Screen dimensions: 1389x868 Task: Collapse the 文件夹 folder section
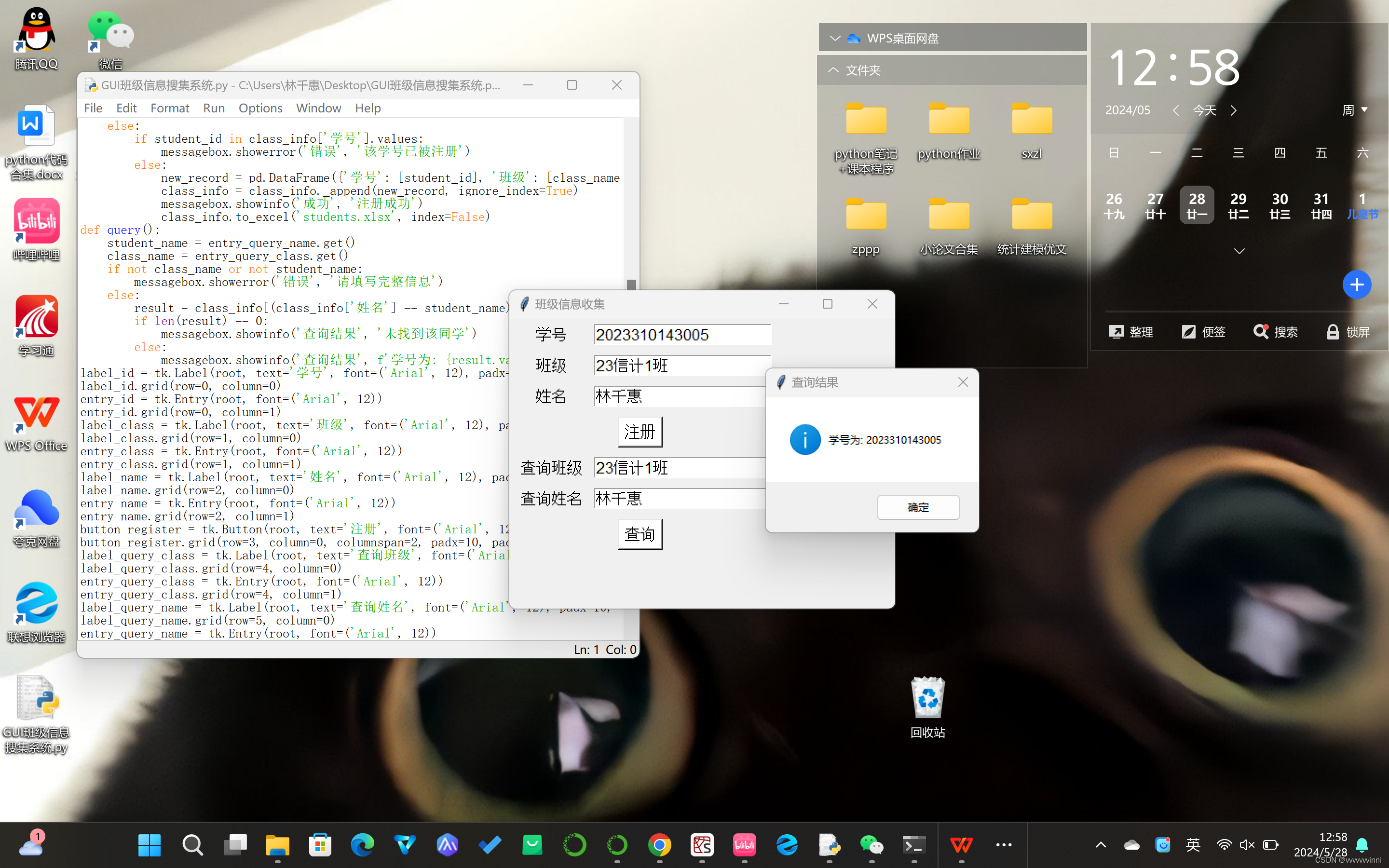click(x=833, y=70)
